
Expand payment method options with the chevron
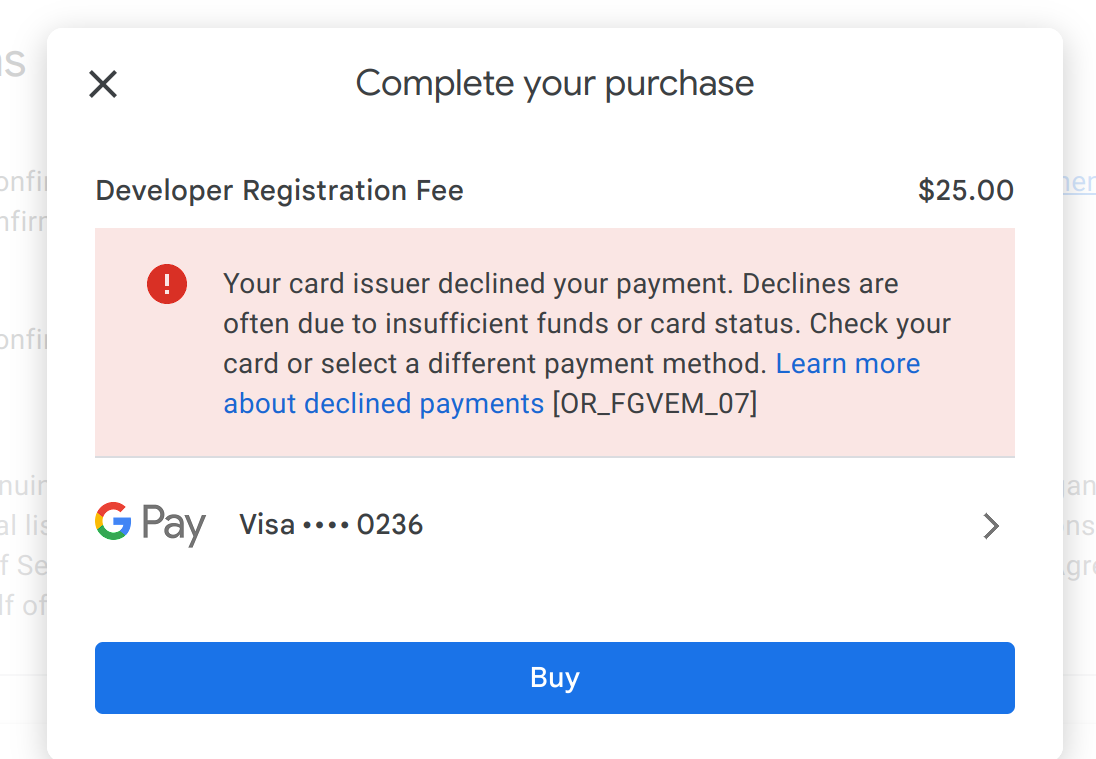pos(990,526)
